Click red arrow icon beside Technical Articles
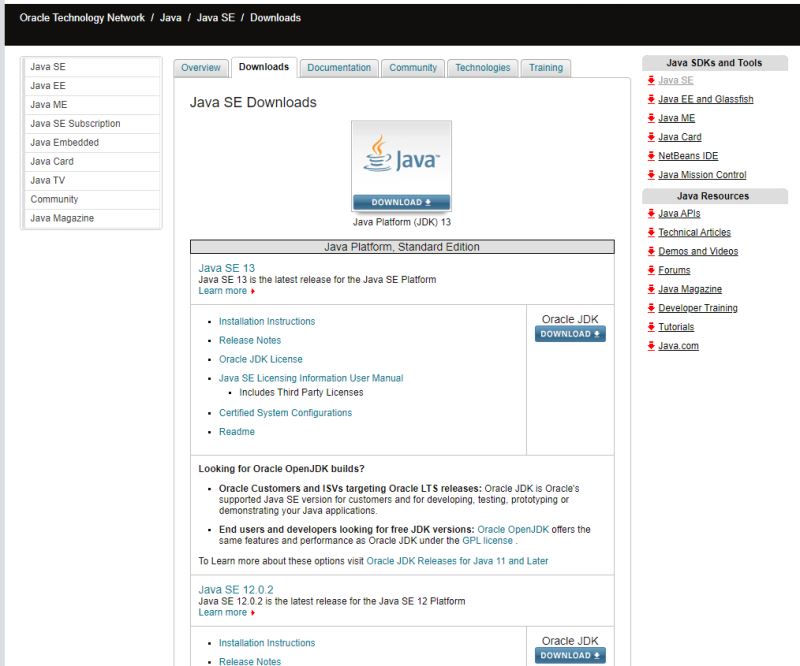 (x=651, y=233)
